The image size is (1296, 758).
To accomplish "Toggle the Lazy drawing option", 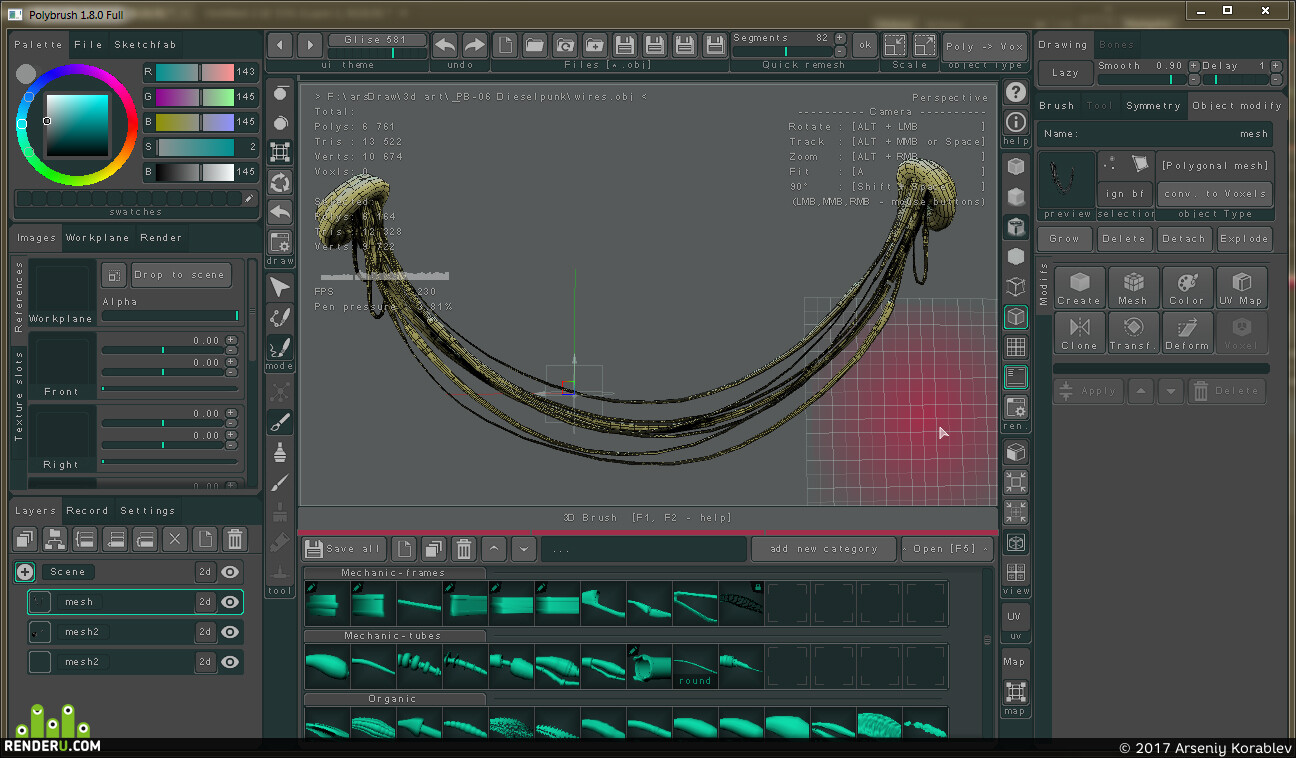I will [1065, 73].
